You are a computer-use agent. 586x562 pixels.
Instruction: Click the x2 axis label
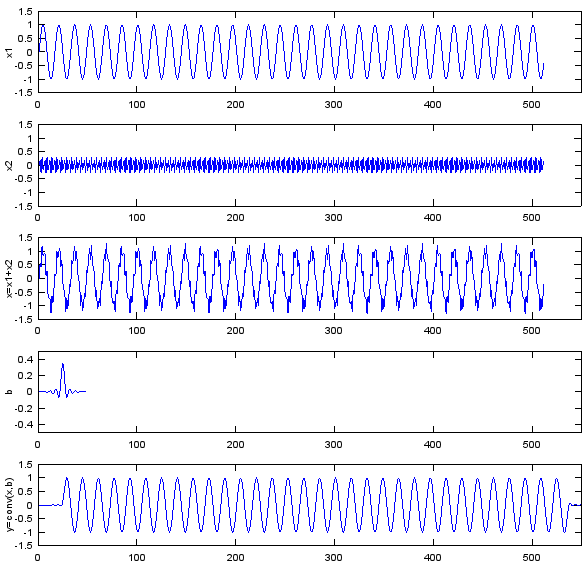pyautogui.click(x=9, y=166)
